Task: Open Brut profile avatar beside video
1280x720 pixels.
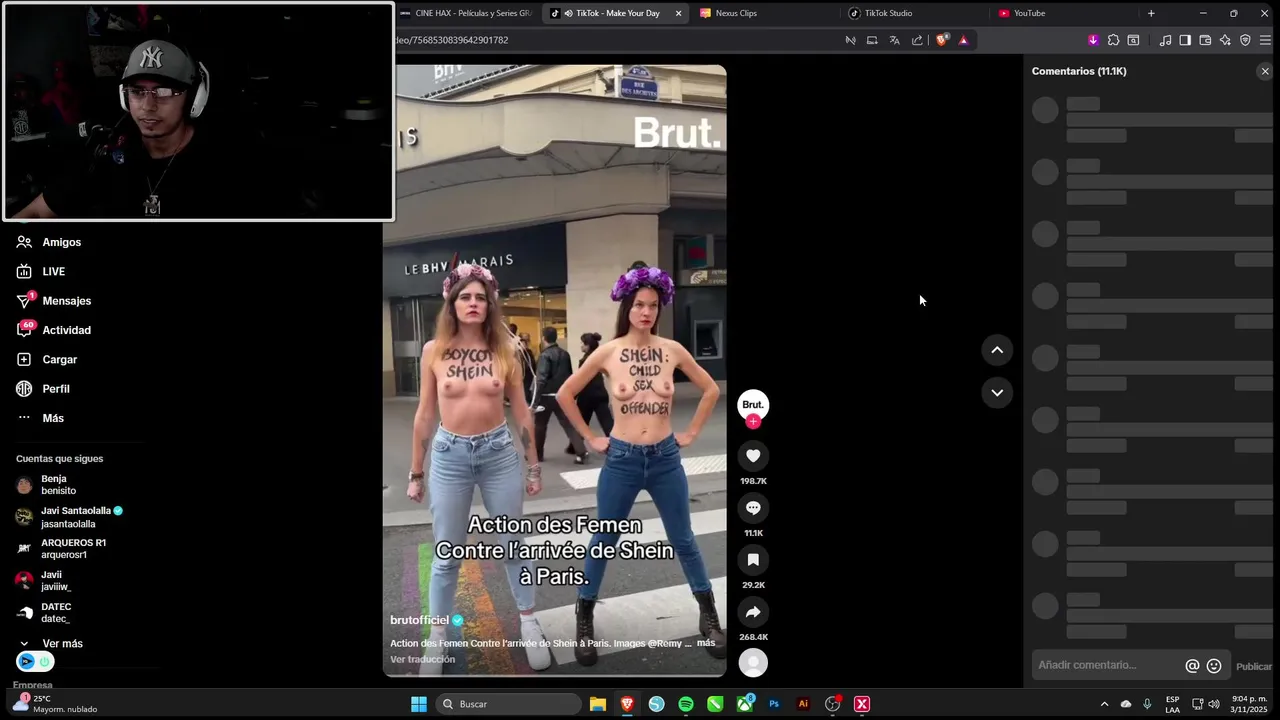Action: coord(753,404)
